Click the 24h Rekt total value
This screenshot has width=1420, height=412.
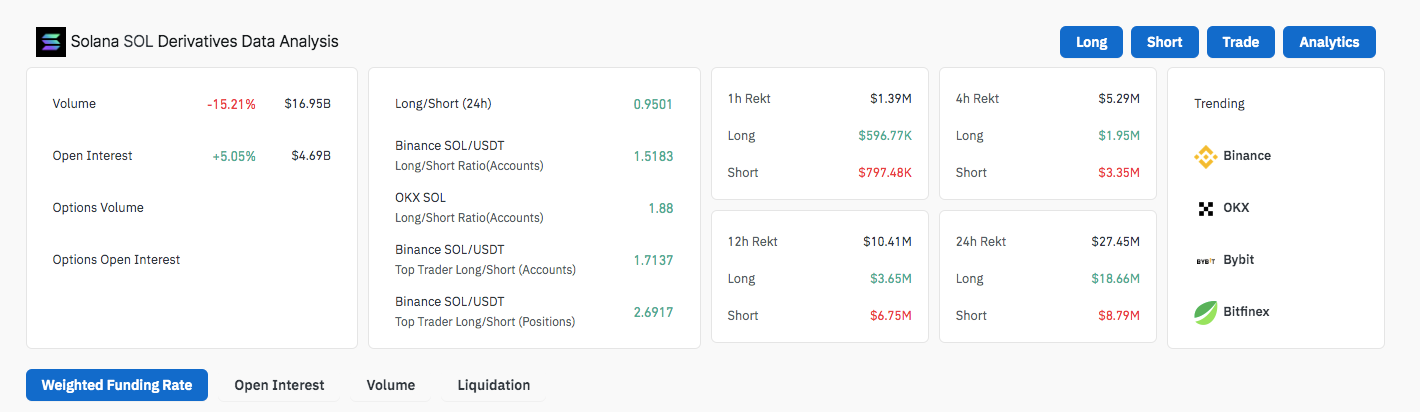[1115, 241]
